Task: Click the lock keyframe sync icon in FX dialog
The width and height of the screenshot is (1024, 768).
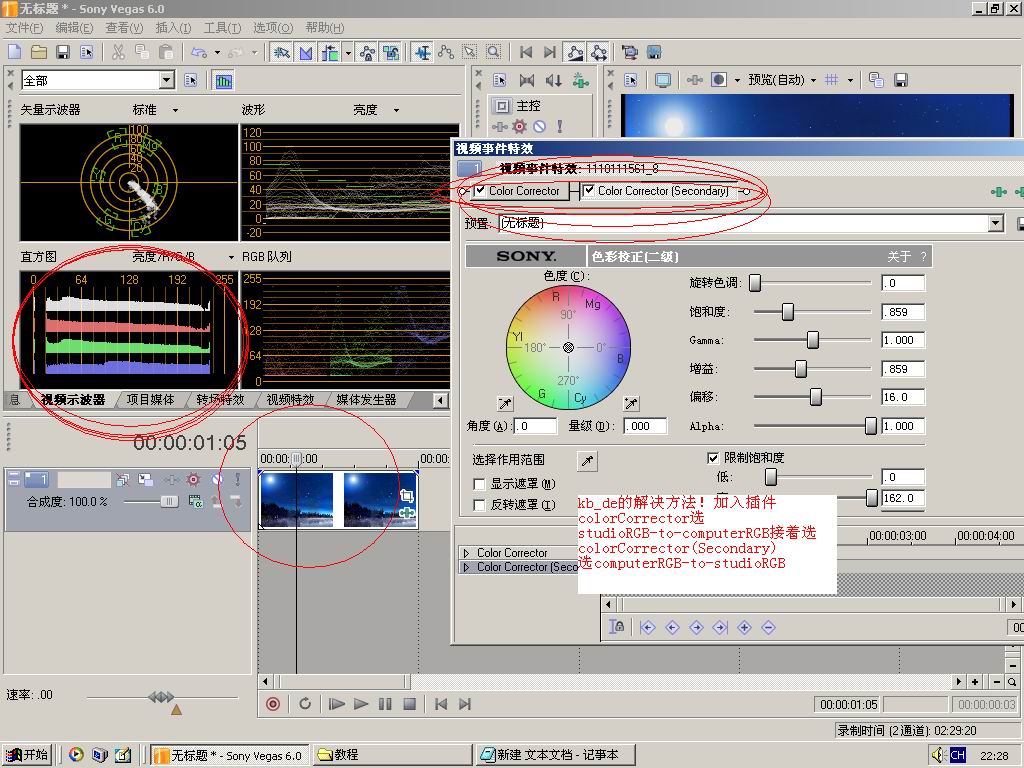Action: (616, 627)
